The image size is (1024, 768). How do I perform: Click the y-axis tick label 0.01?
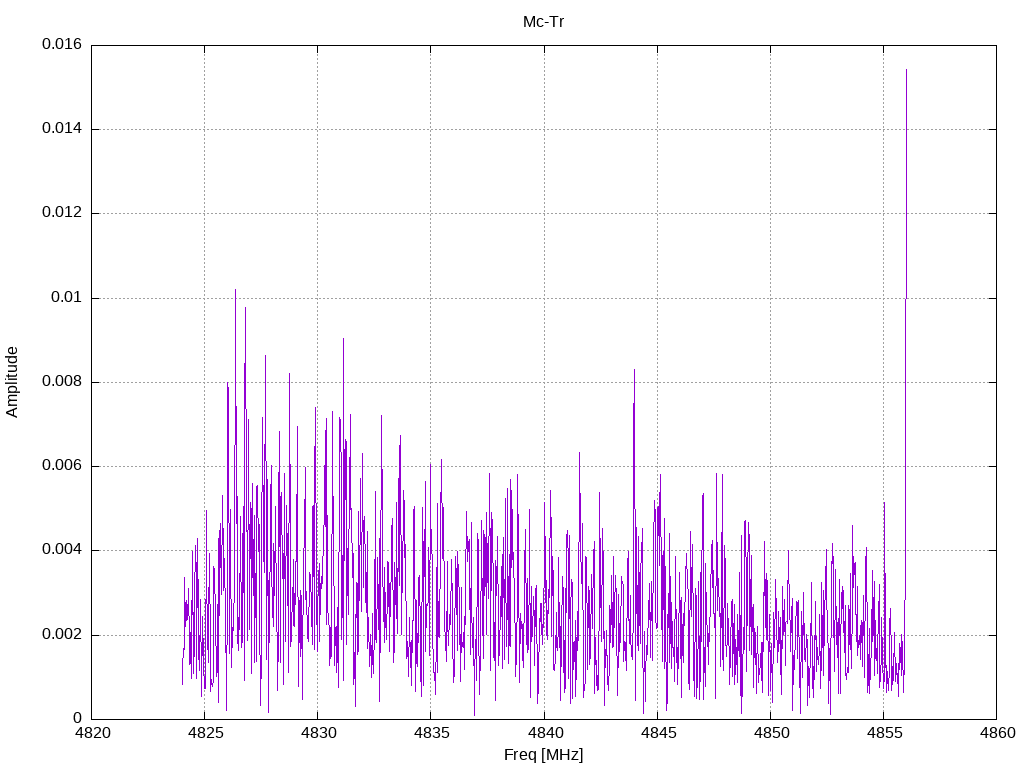coord(67,298)
